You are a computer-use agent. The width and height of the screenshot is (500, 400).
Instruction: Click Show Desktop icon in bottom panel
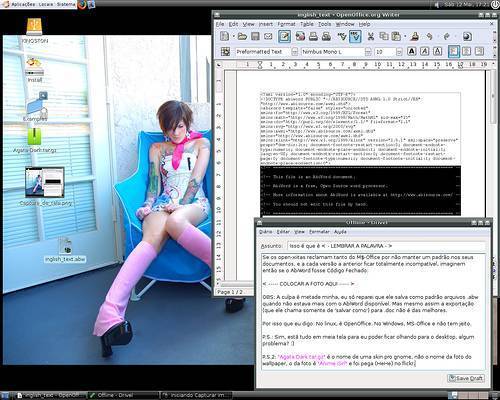(x=5, y=396)
